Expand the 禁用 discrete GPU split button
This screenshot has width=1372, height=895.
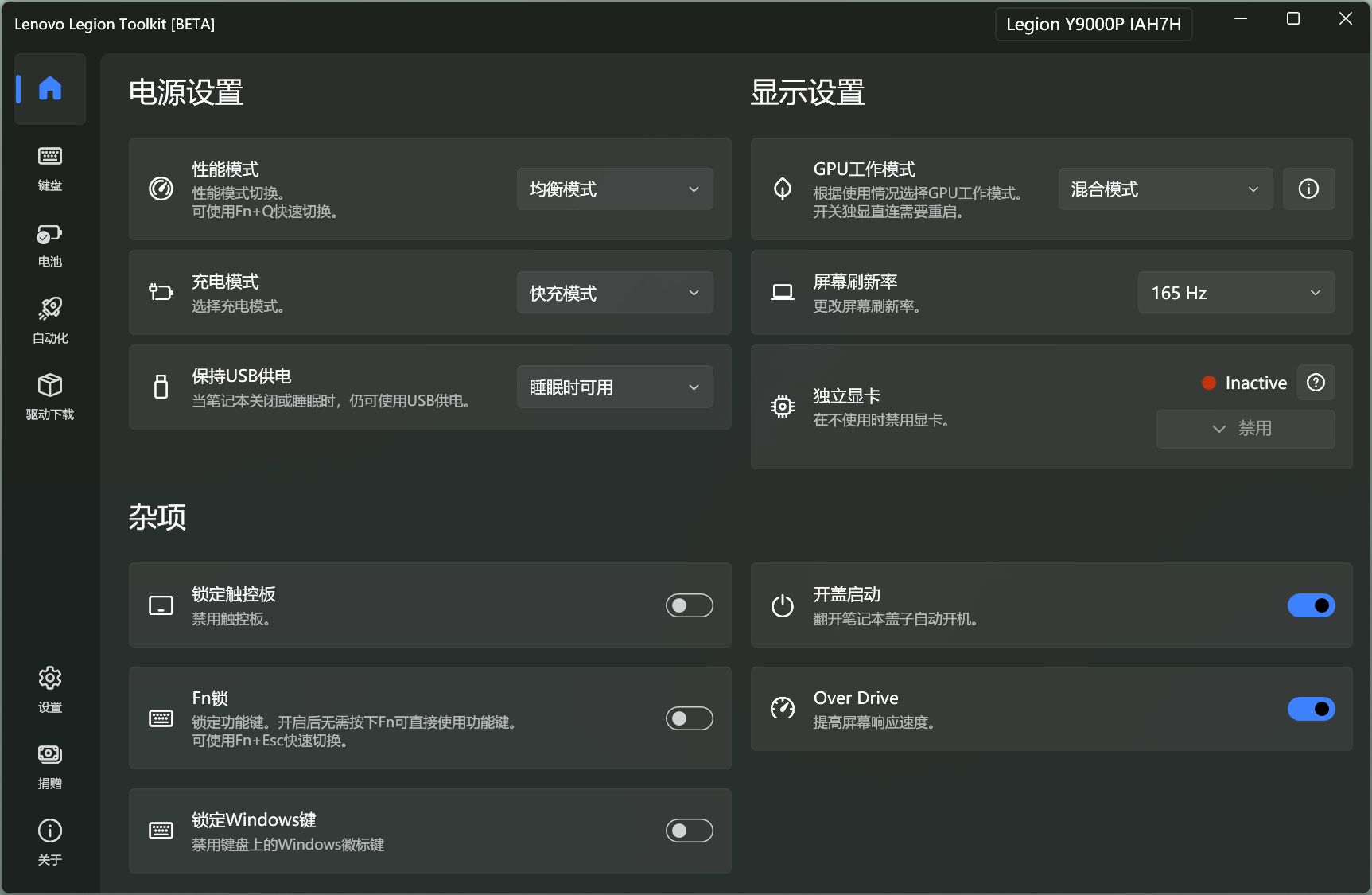1246,429
